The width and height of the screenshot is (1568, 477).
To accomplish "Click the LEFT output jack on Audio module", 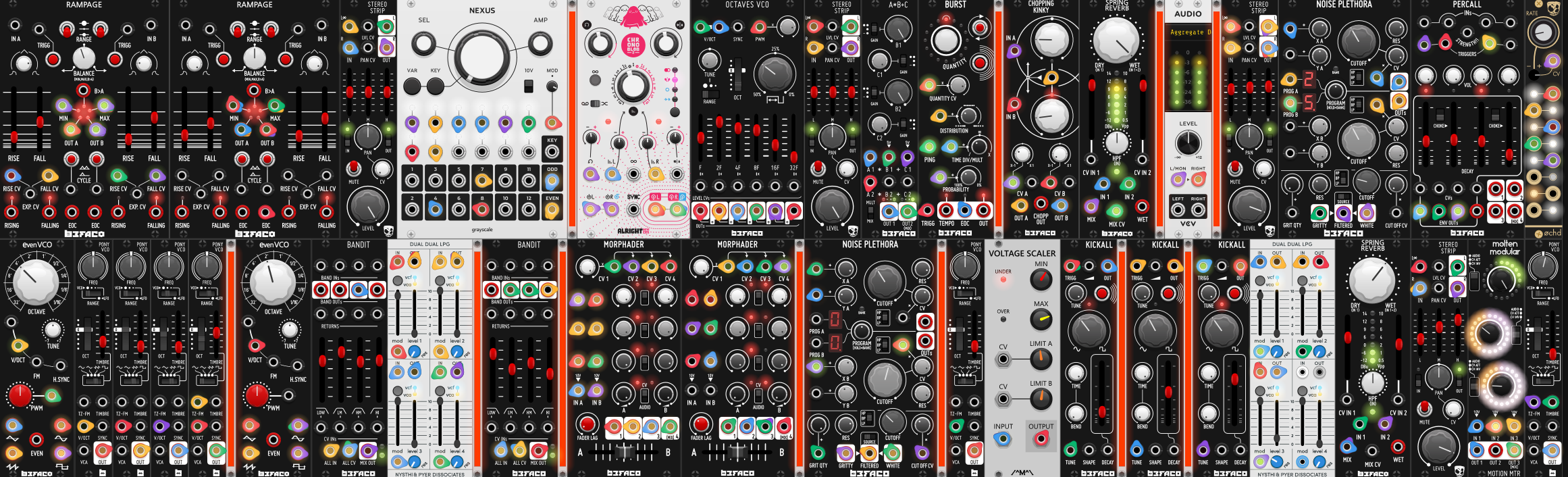I will pos(1178,209).
